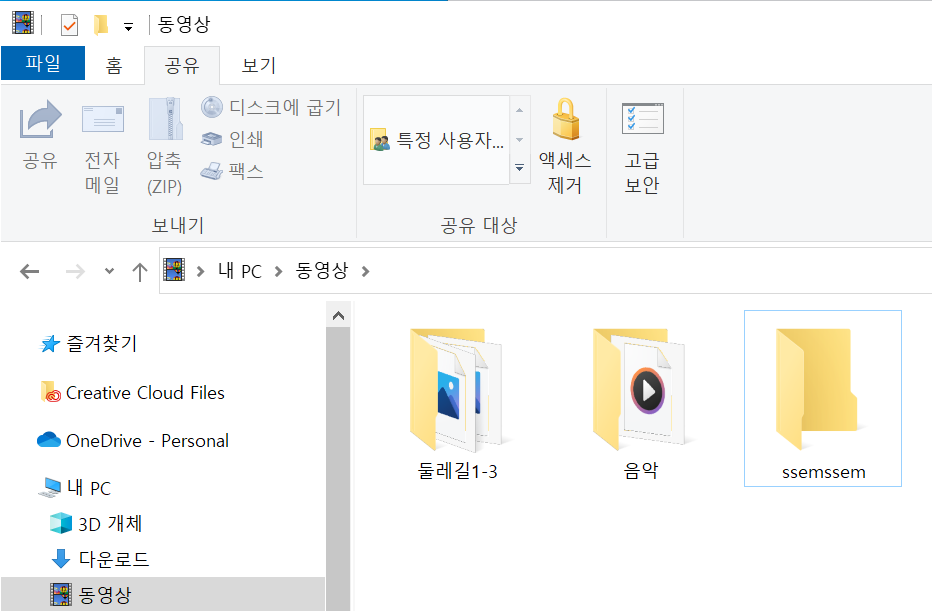Screen dimensions: 932x611
Task: Switch to the Share (공유) tab
Action: pyautogui.click(x=182, y=65)
